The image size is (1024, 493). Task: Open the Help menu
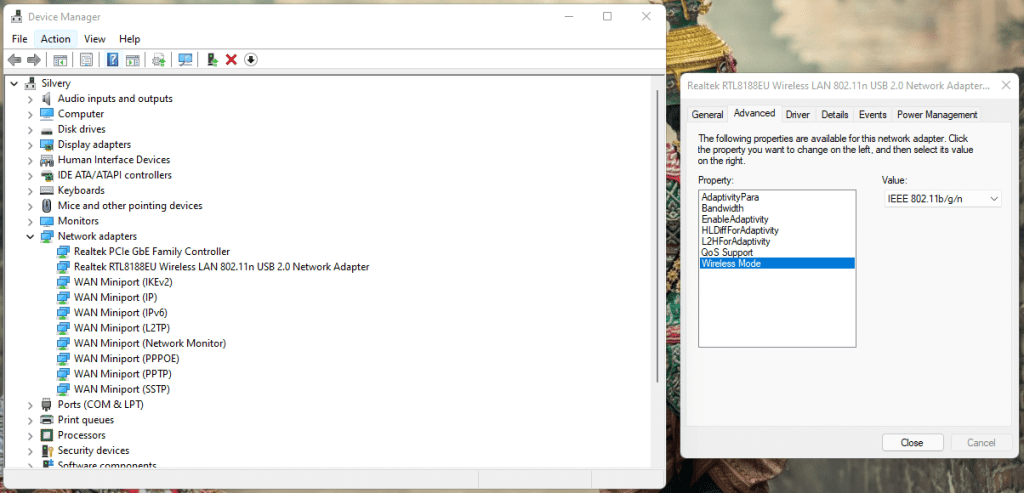click(129, 39)
